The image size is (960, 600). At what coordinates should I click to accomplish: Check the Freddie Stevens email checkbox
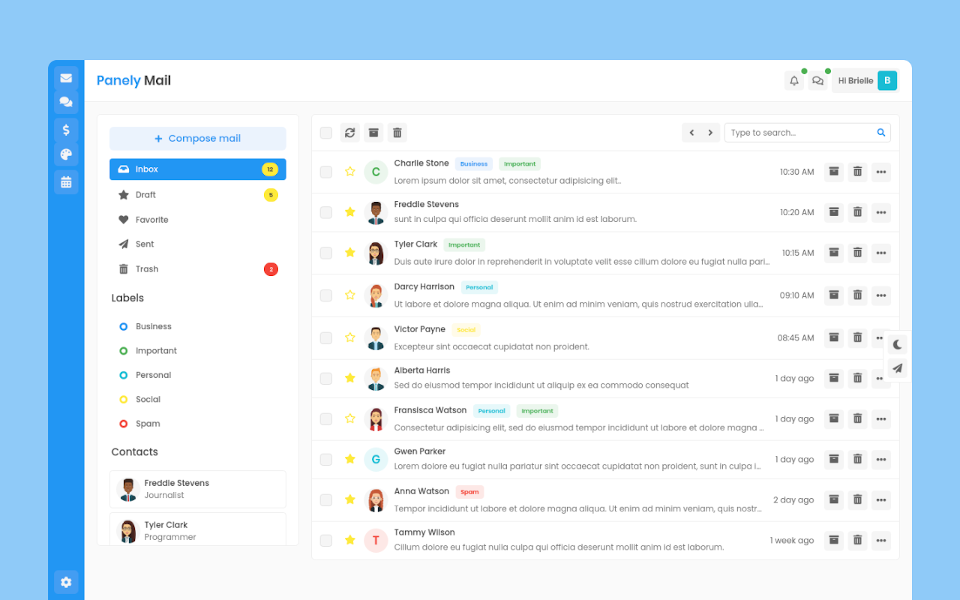point(326,212)
